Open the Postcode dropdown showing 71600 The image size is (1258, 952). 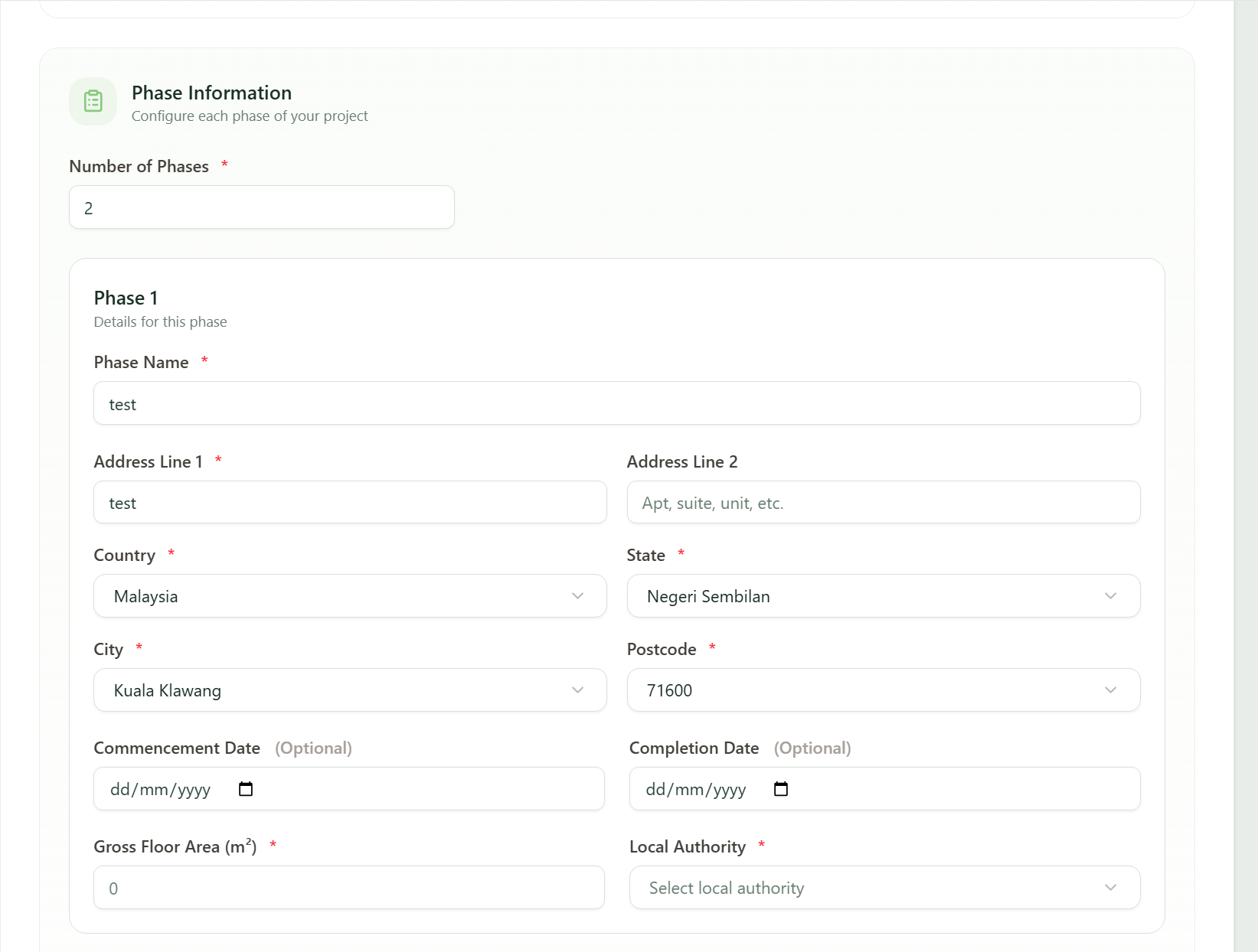[x=884, y=690]
